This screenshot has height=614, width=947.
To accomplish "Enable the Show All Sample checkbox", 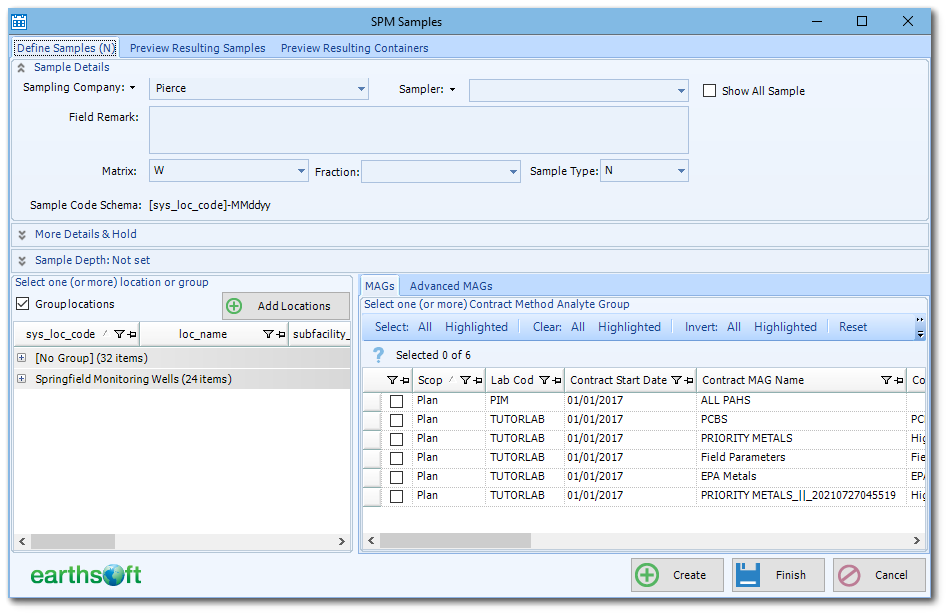I will [710, 90].
